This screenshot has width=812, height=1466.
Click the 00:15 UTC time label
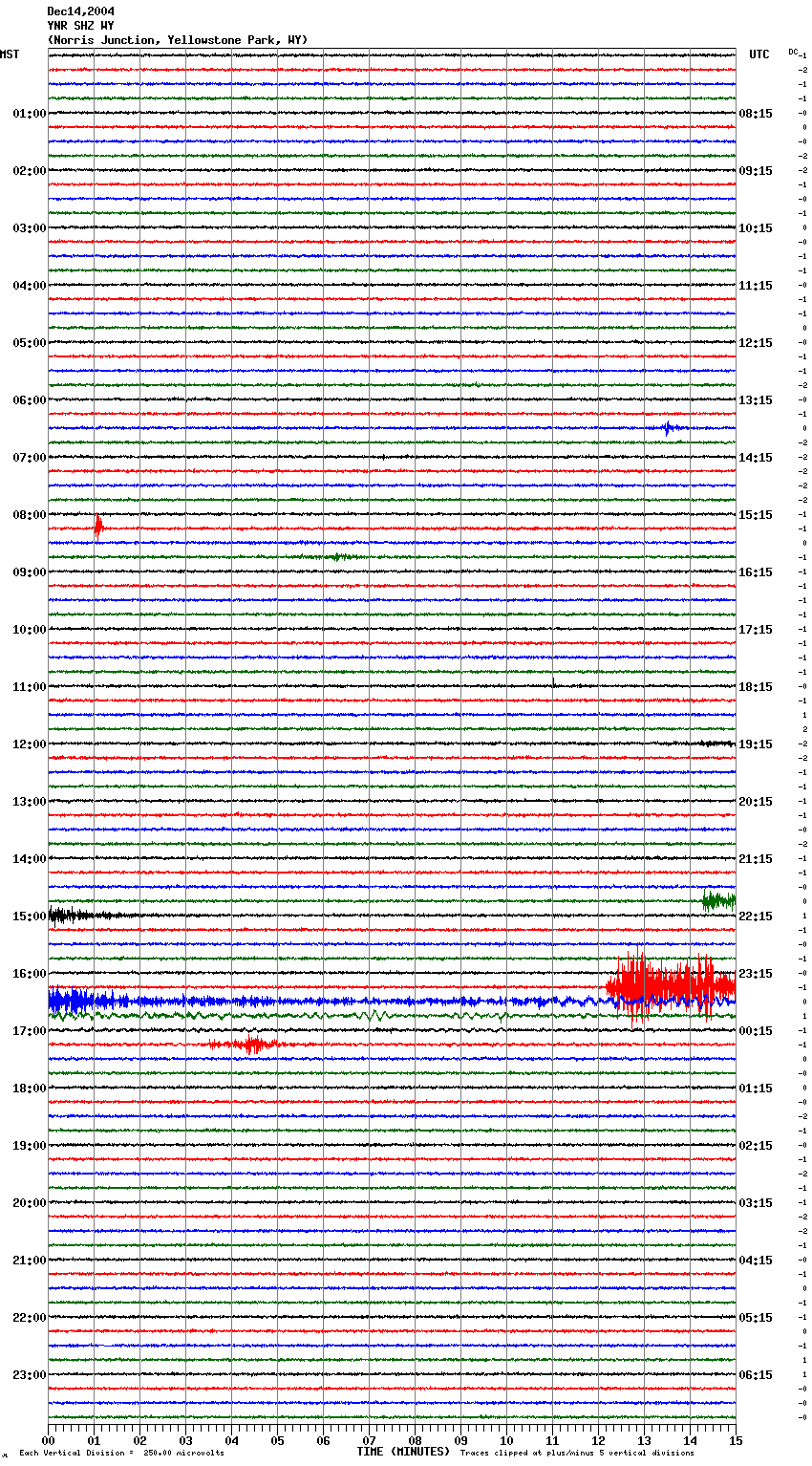[x=756, y=1031]
